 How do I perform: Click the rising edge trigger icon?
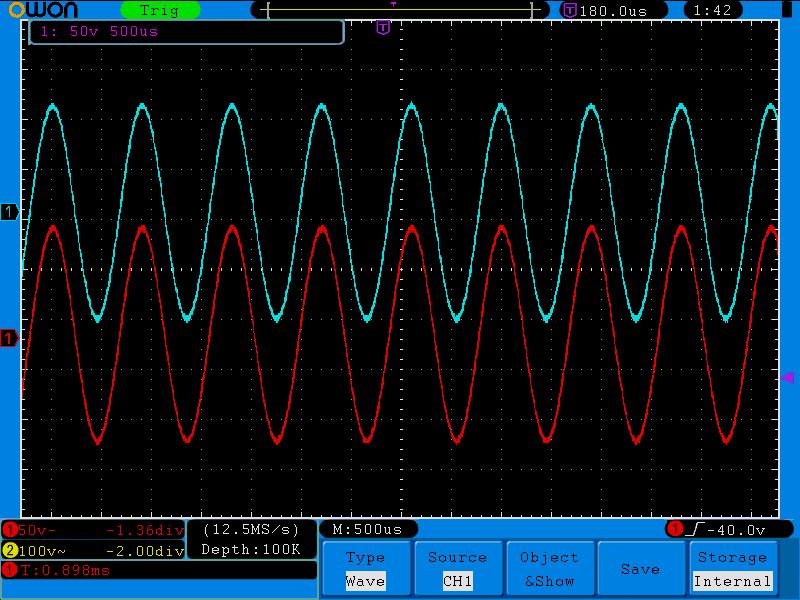point(695,530)
